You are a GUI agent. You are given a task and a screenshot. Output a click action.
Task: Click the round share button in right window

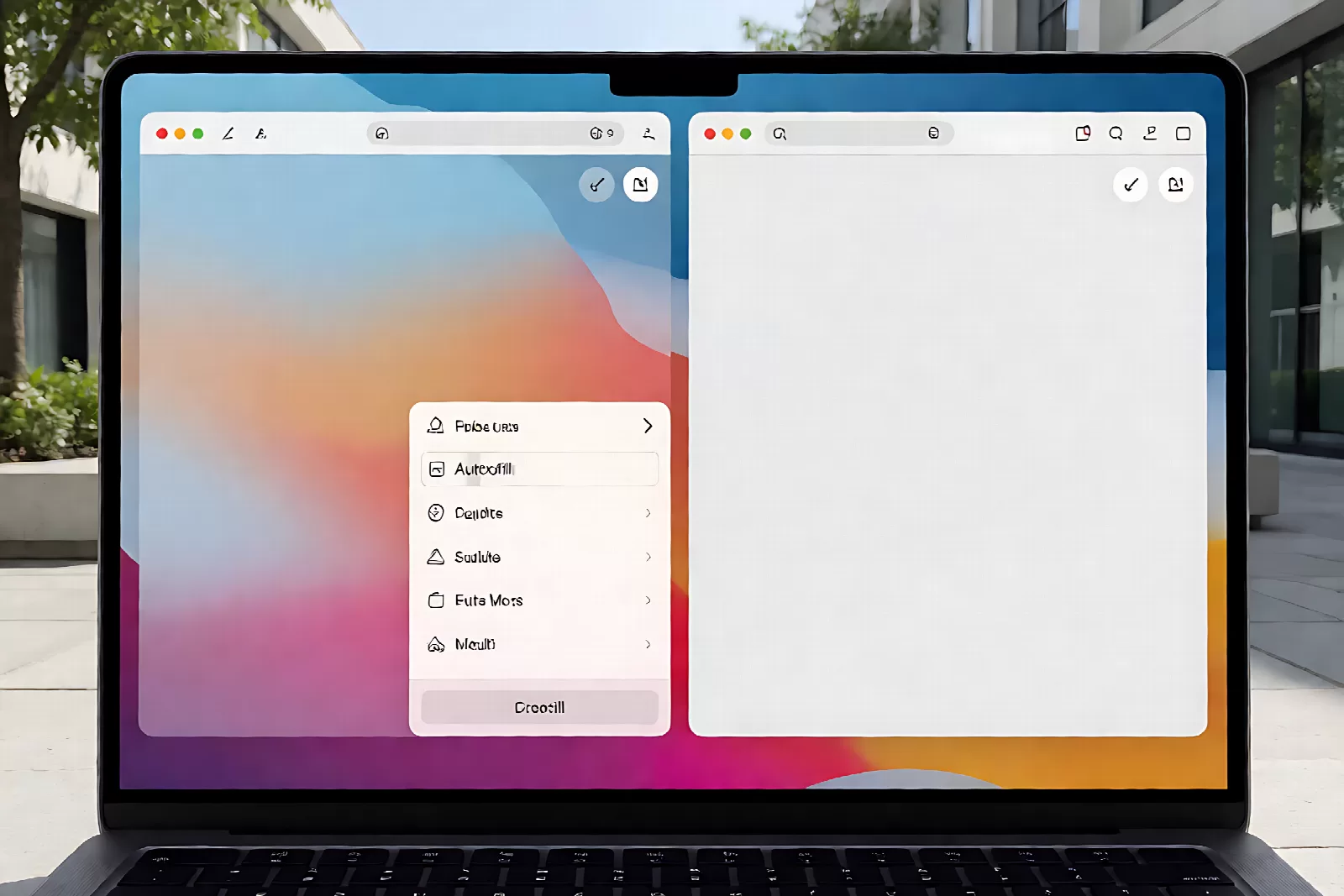coord(1175,185)
